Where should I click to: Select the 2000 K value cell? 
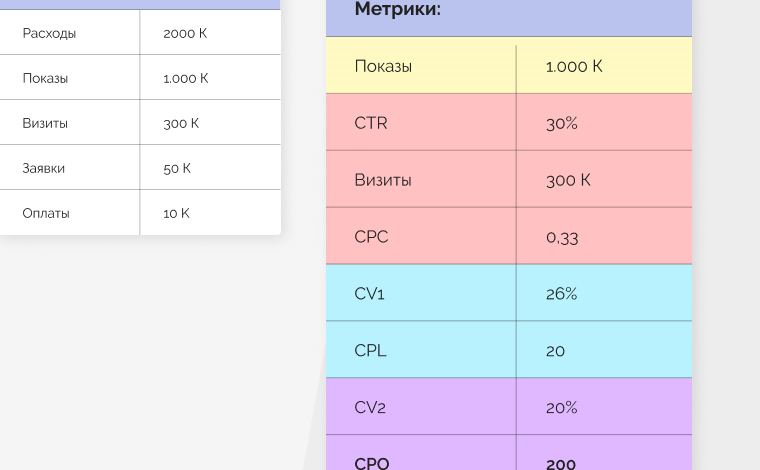click(185, 33)
